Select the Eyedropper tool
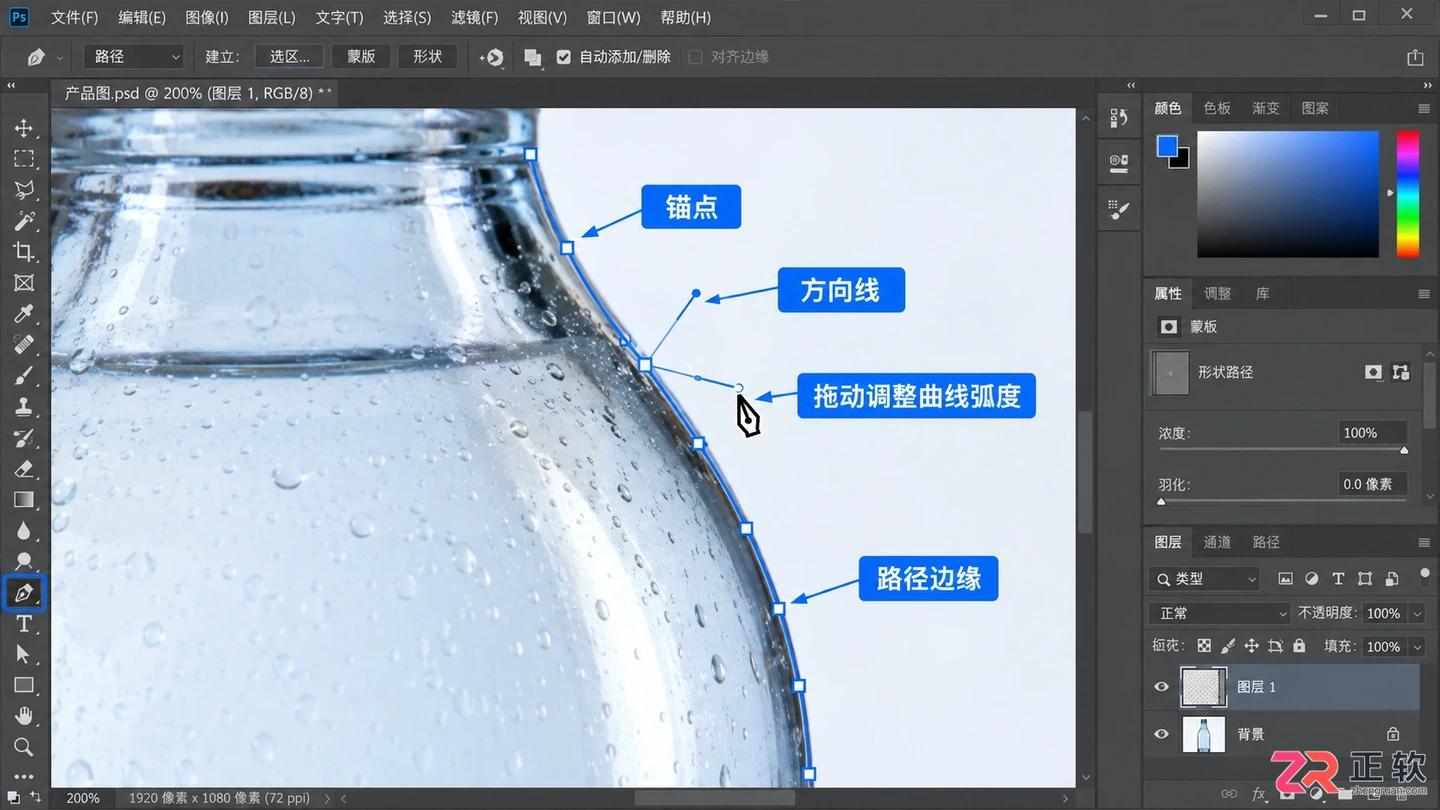The height and width of the screenshot is (810, 1440). tap(24, 314)
